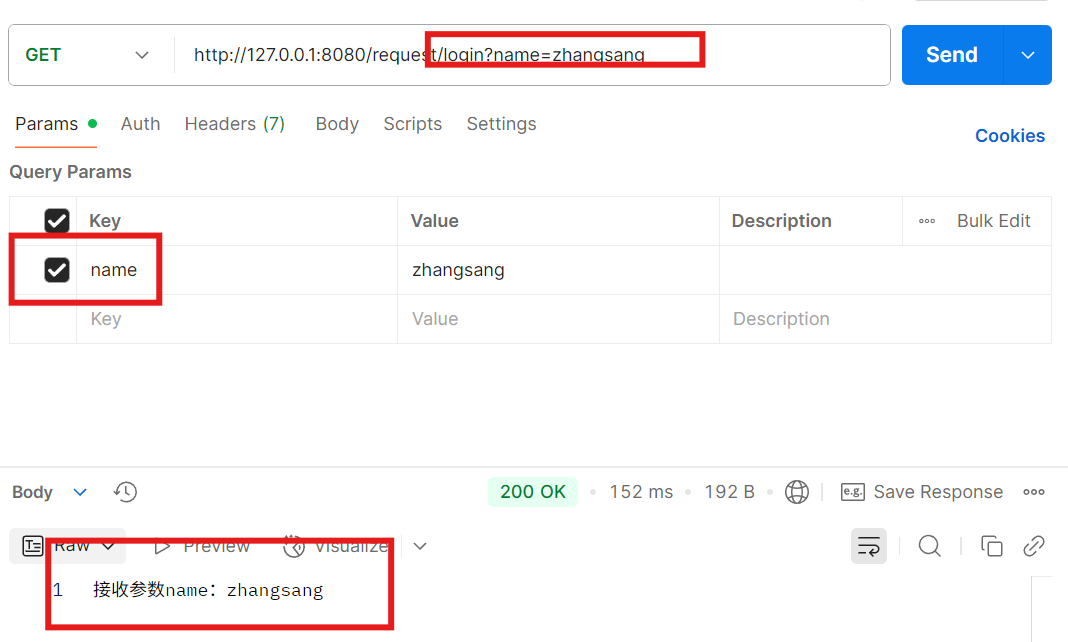
Task: Toggle line wrap in response
Action: coord(868,546)
